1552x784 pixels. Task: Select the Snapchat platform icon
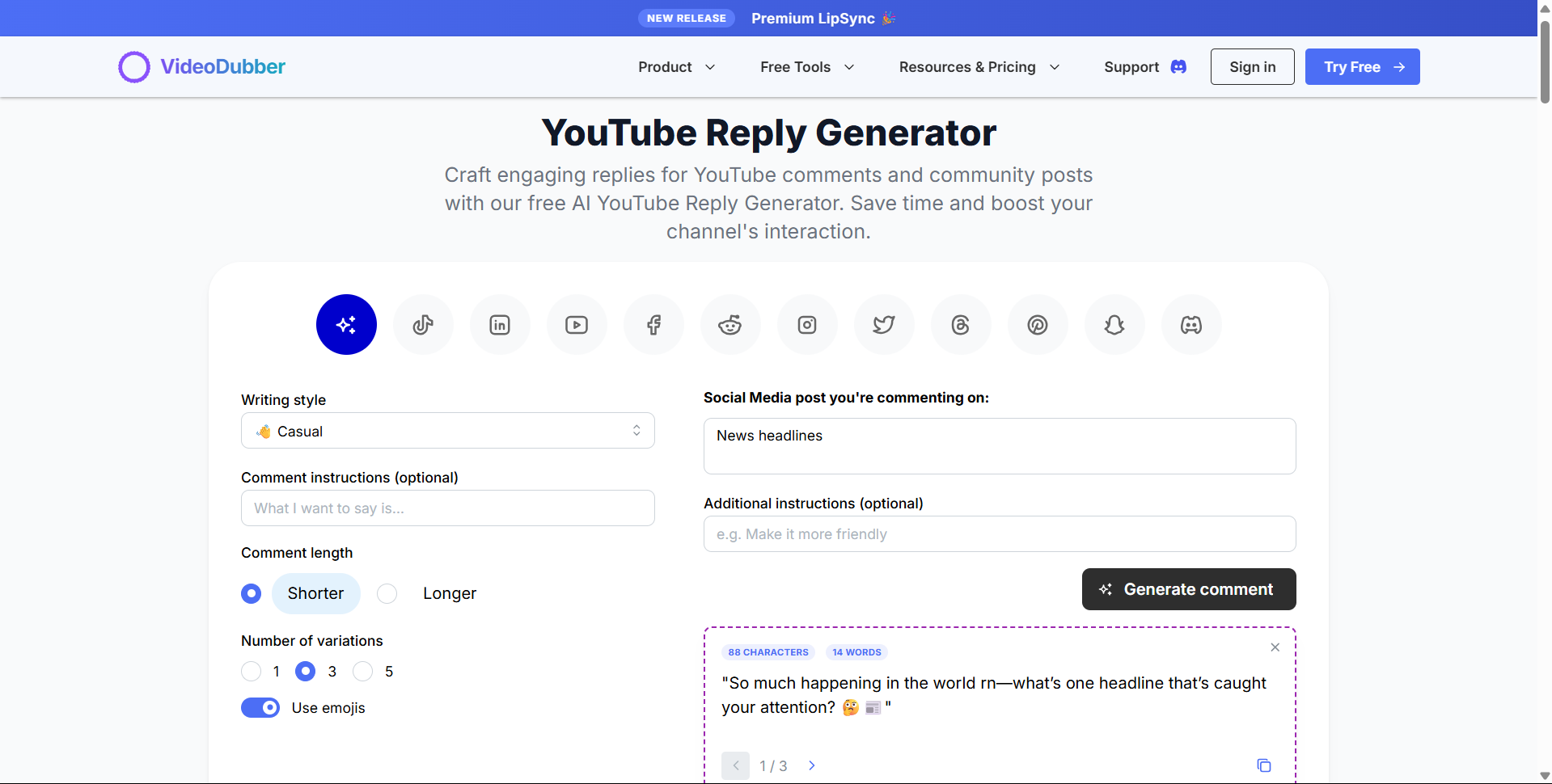[1114, 324]
